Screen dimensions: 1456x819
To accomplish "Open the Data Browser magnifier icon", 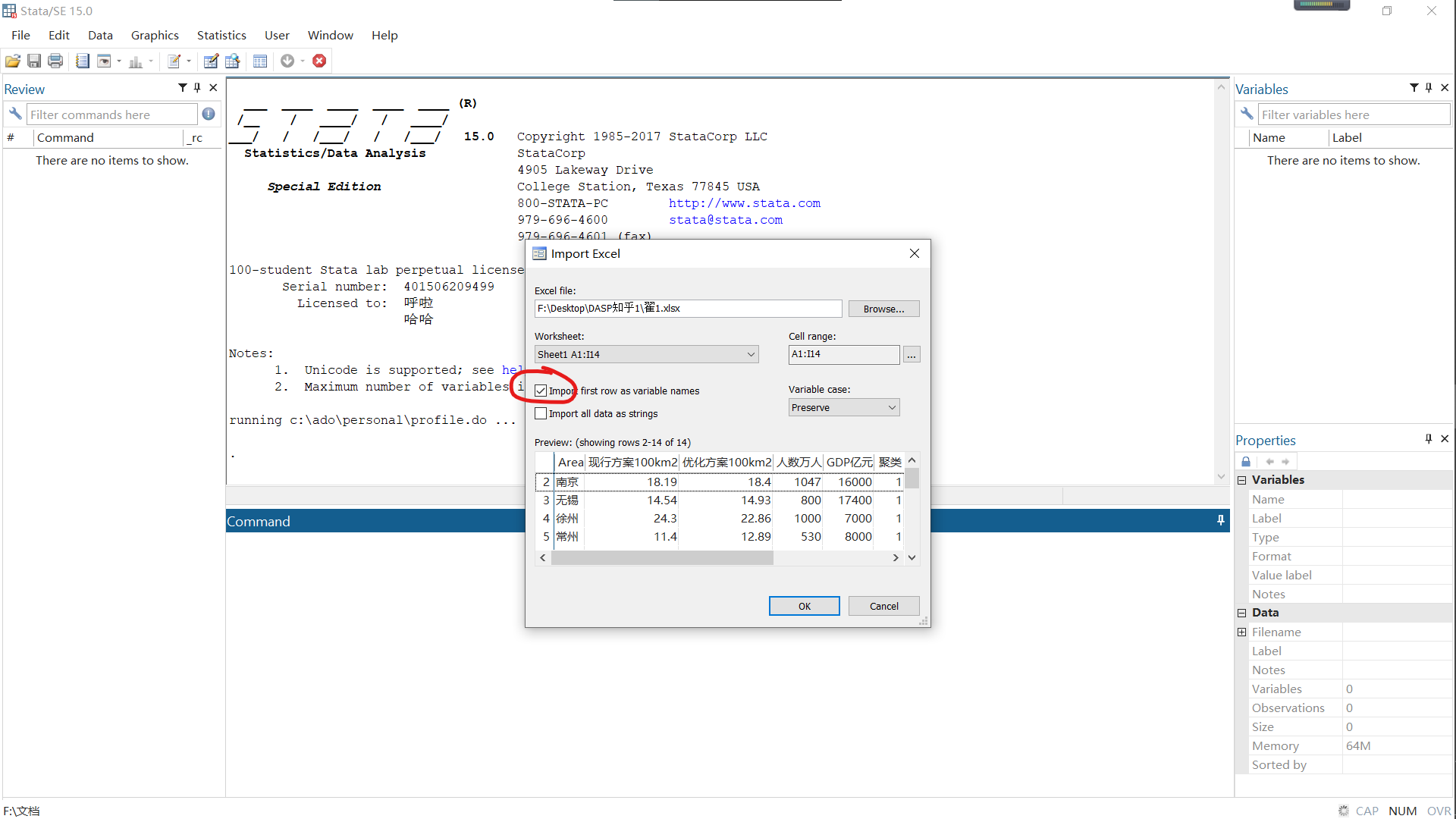I will (x=233, y=61).
